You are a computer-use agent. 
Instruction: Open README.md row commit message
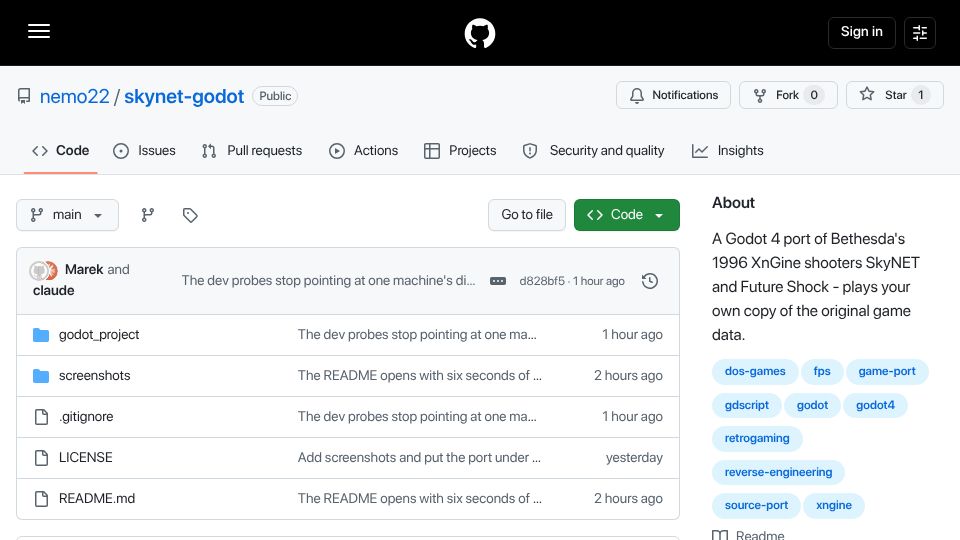[419, 499]
